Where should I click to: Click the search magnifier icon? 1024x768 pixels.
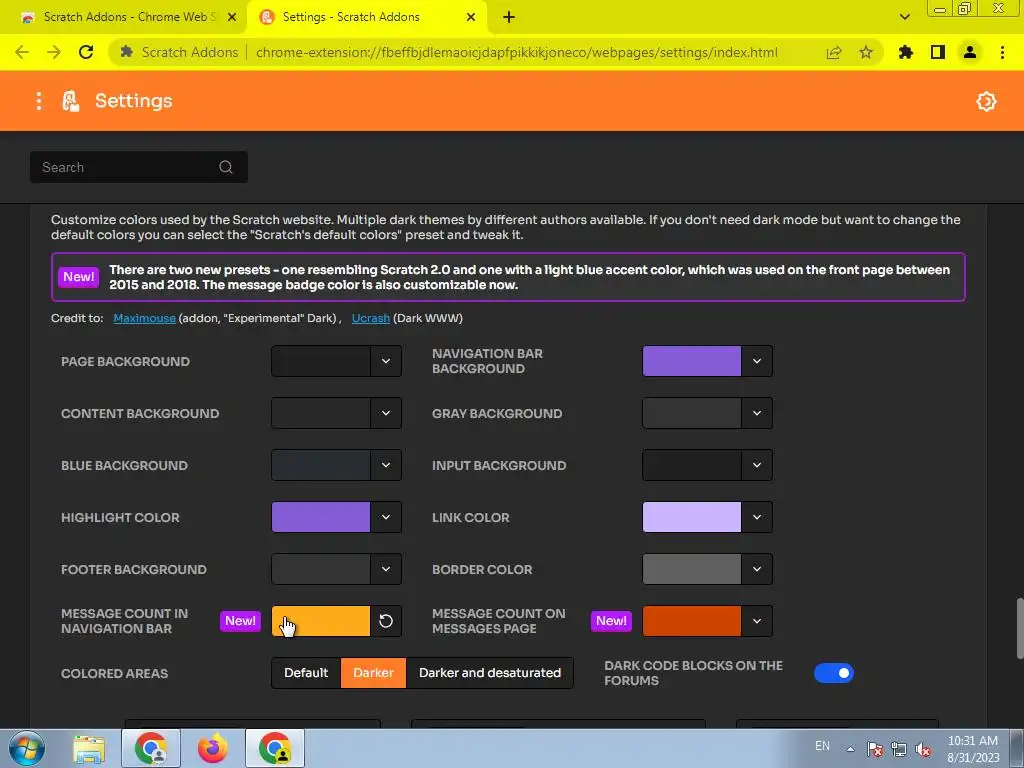pyautogui.click(x=226, y=167)
